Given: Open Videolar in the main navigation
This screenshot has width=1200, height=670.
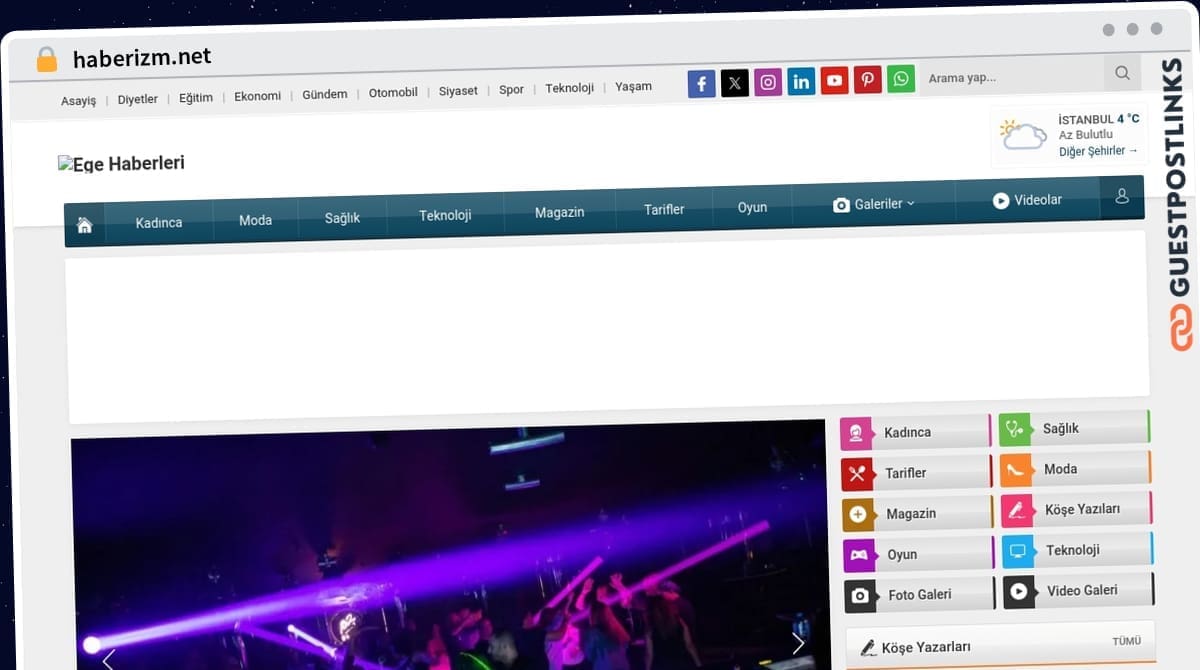Looking at the screenshot, I should (x=1027, y=200).
